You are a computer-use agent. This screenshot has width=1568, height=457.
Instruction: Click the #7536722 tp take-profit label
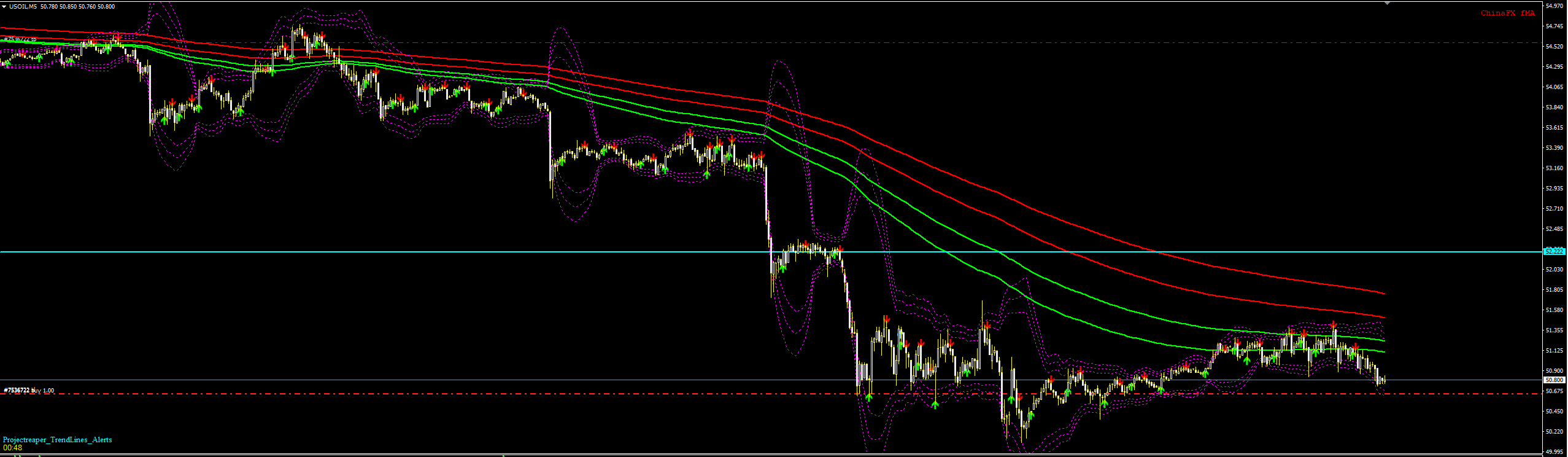point(20,39)
